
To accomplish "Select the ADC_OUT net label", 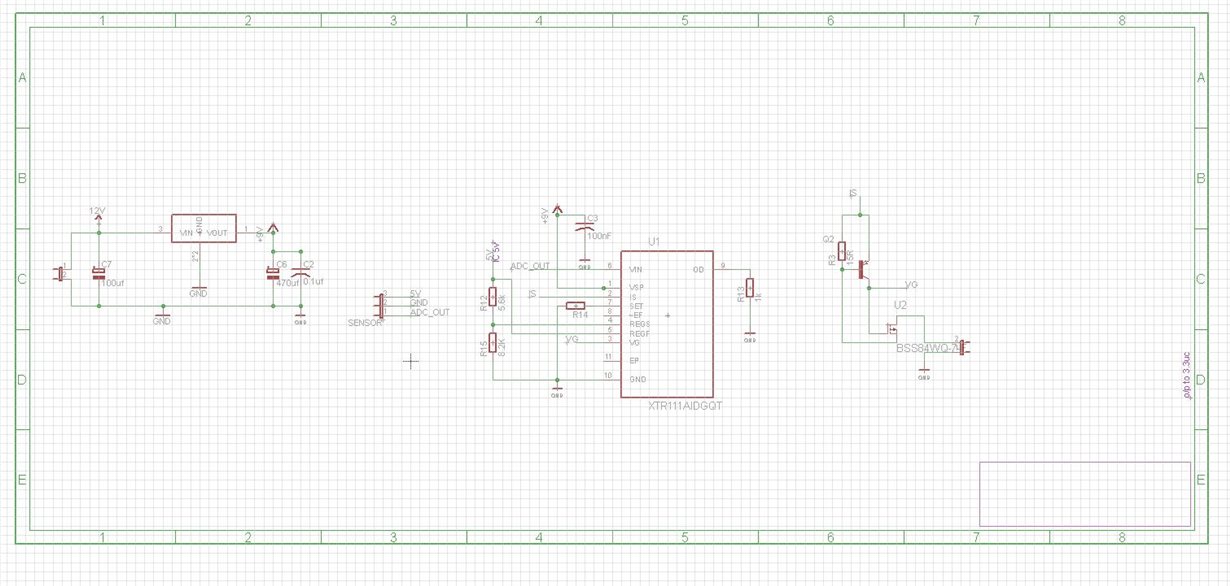I will tap(530, 266).
